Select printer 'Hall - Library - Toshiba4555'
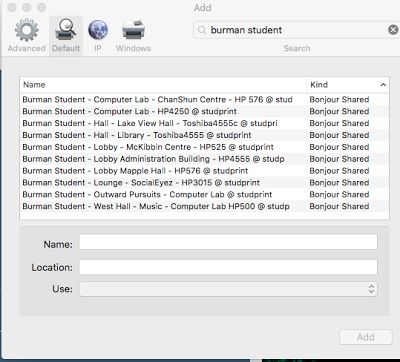 click(204, 135)
